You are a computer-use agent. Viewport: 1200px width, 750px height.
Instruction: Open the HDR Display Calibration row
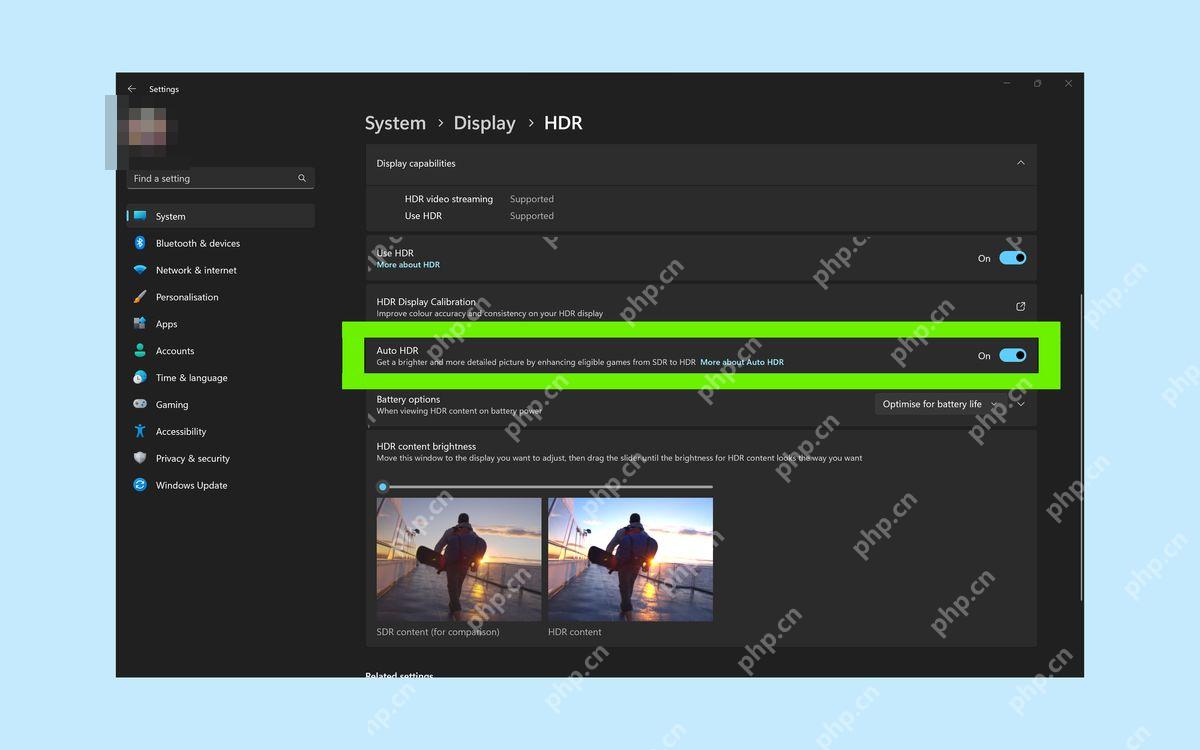[701, 306]
